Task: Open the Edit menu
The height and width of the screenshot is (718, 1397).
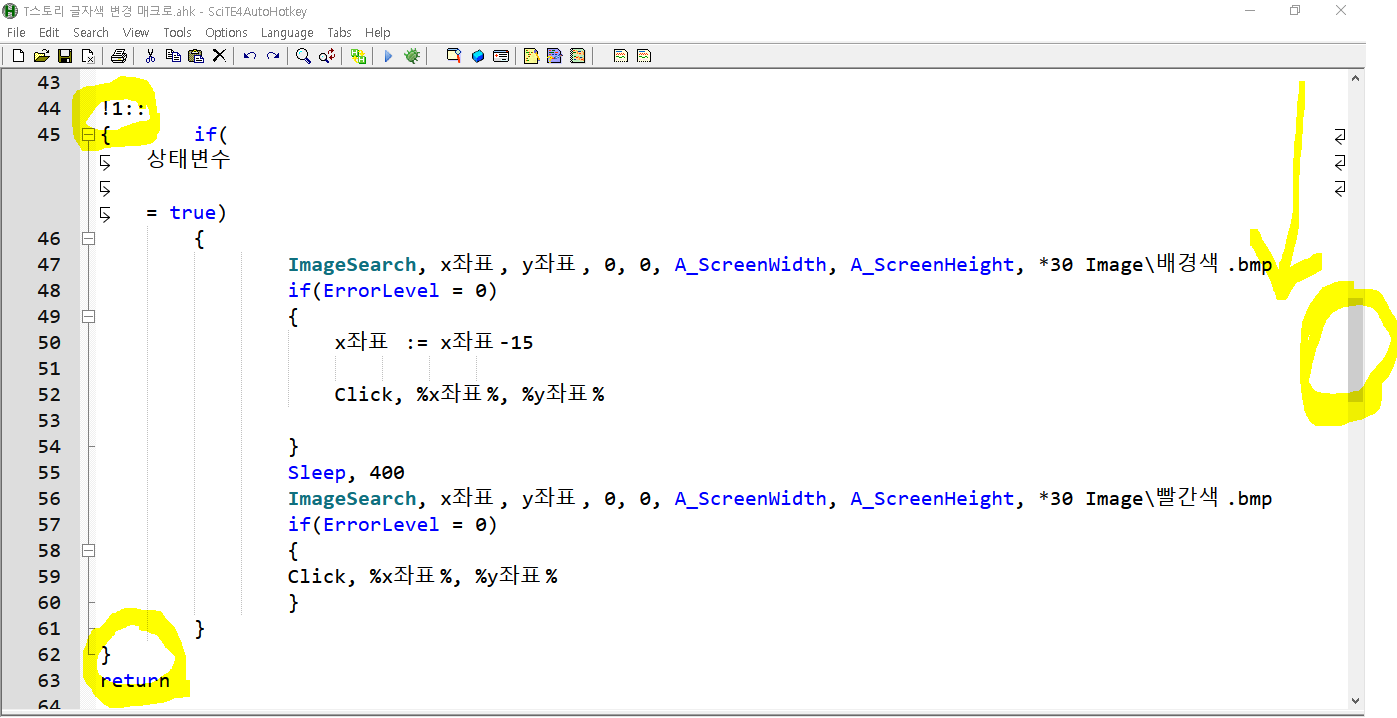Action: point(49,33)
